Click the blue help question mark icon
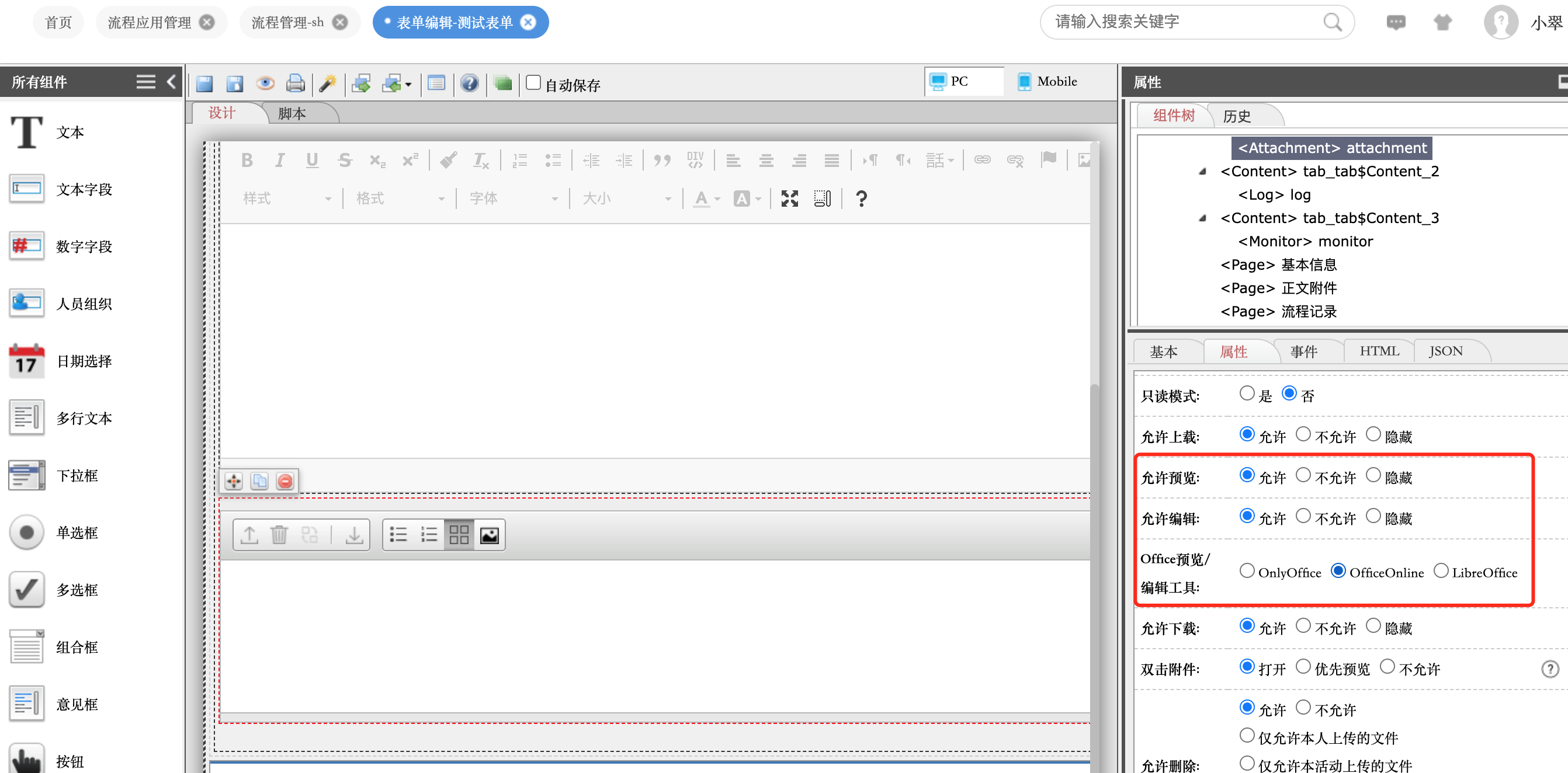Screen dimensions: 1568x773 coord(469,83)
